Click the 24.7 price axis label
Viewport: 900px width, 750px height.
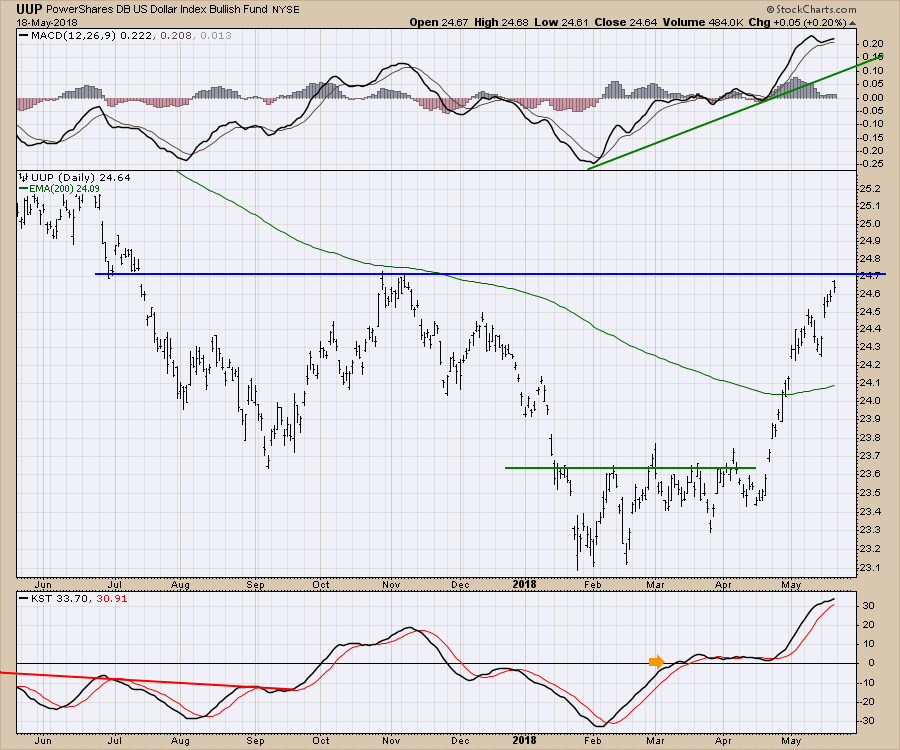click(870, 275)
